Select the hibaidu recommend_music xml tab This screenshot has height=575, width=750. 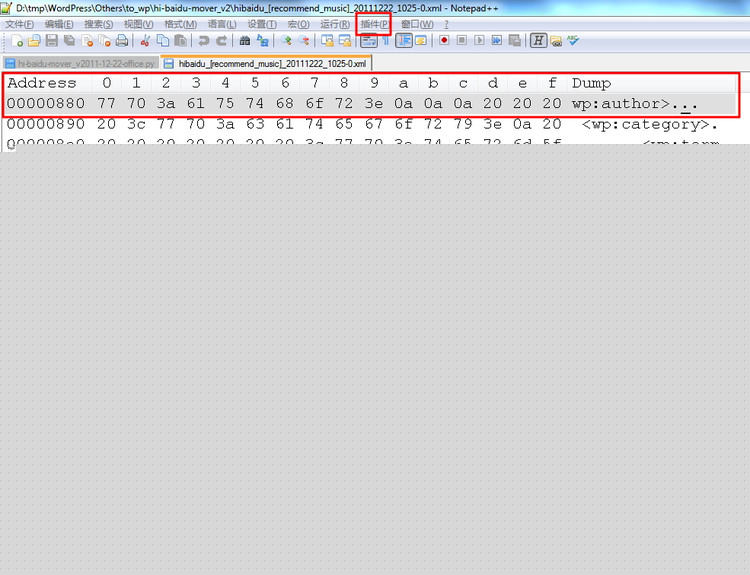[266, 63]
